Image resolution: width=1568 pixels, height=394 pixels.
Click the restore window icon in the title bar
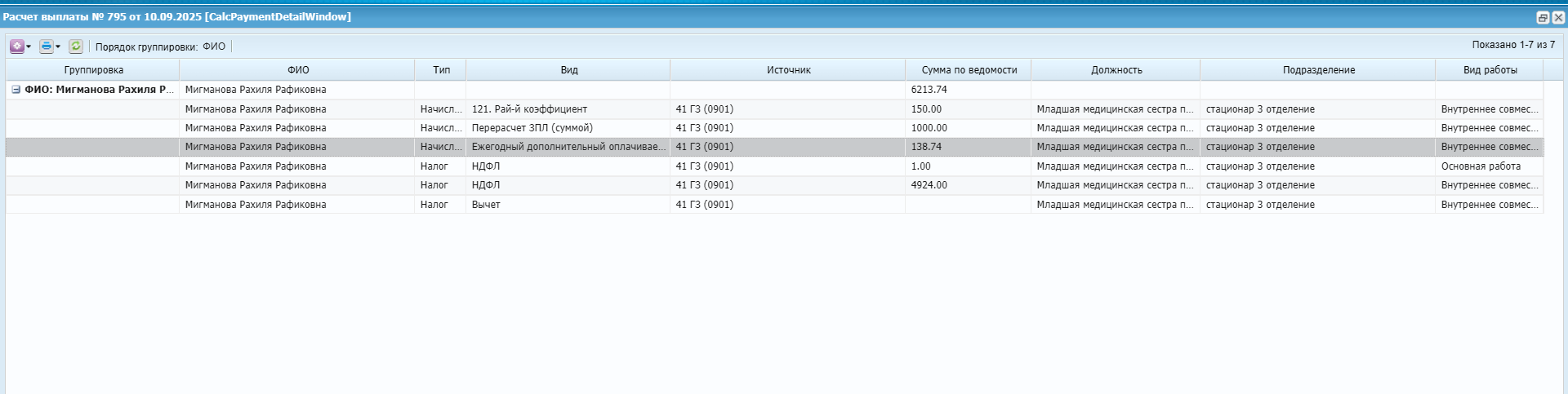pyautogui.click(x=1543, y=17)
